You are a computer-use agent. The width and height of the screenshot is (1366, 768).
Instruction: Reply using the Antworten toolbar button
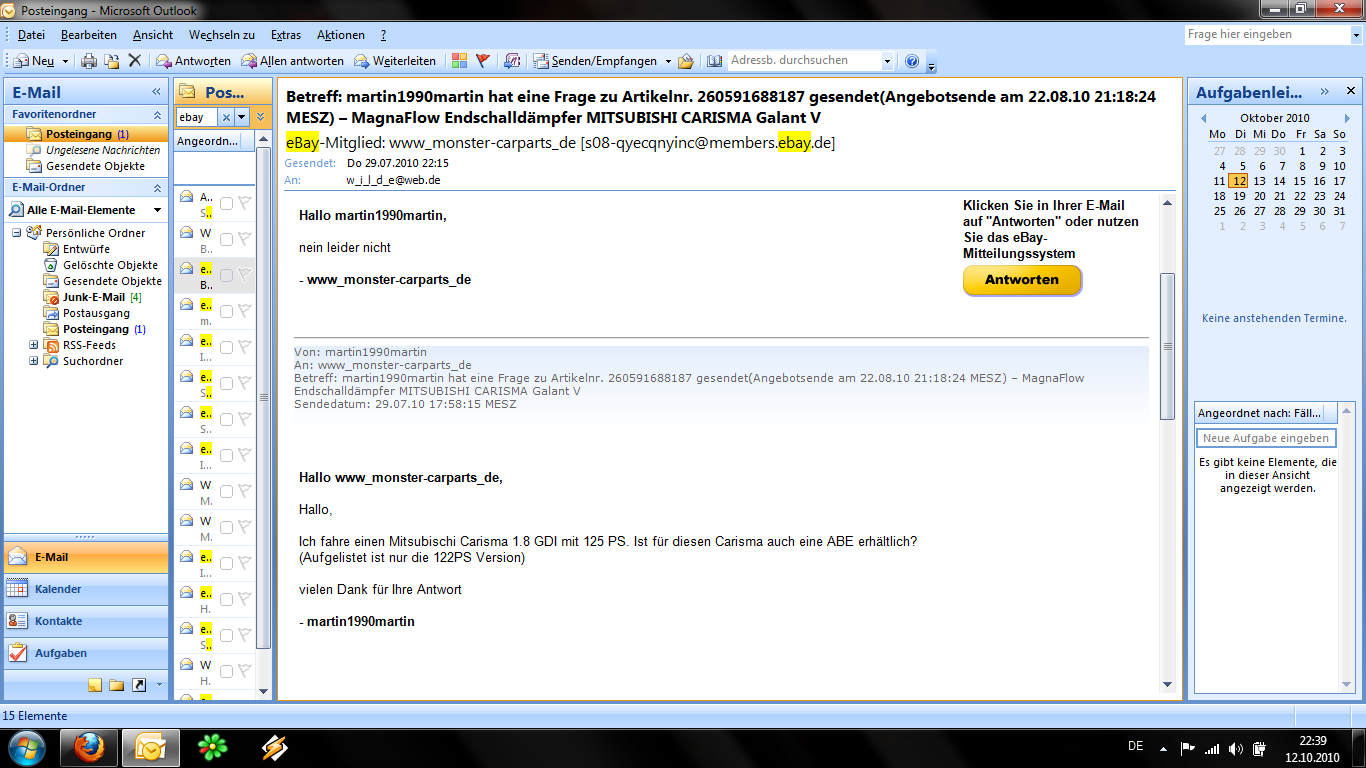(193, 61)
